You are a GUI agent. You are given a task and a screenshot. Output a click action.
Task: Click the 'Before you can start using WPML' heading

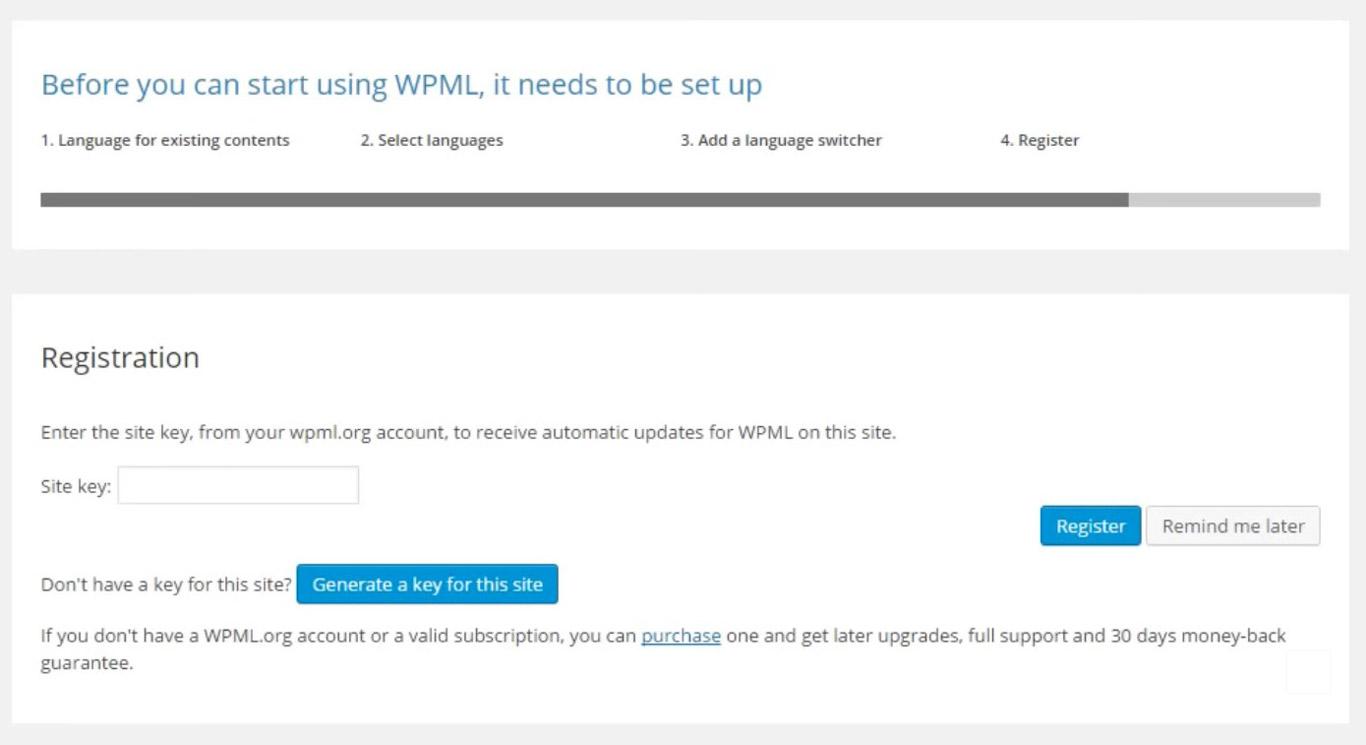tap(401, 85)
